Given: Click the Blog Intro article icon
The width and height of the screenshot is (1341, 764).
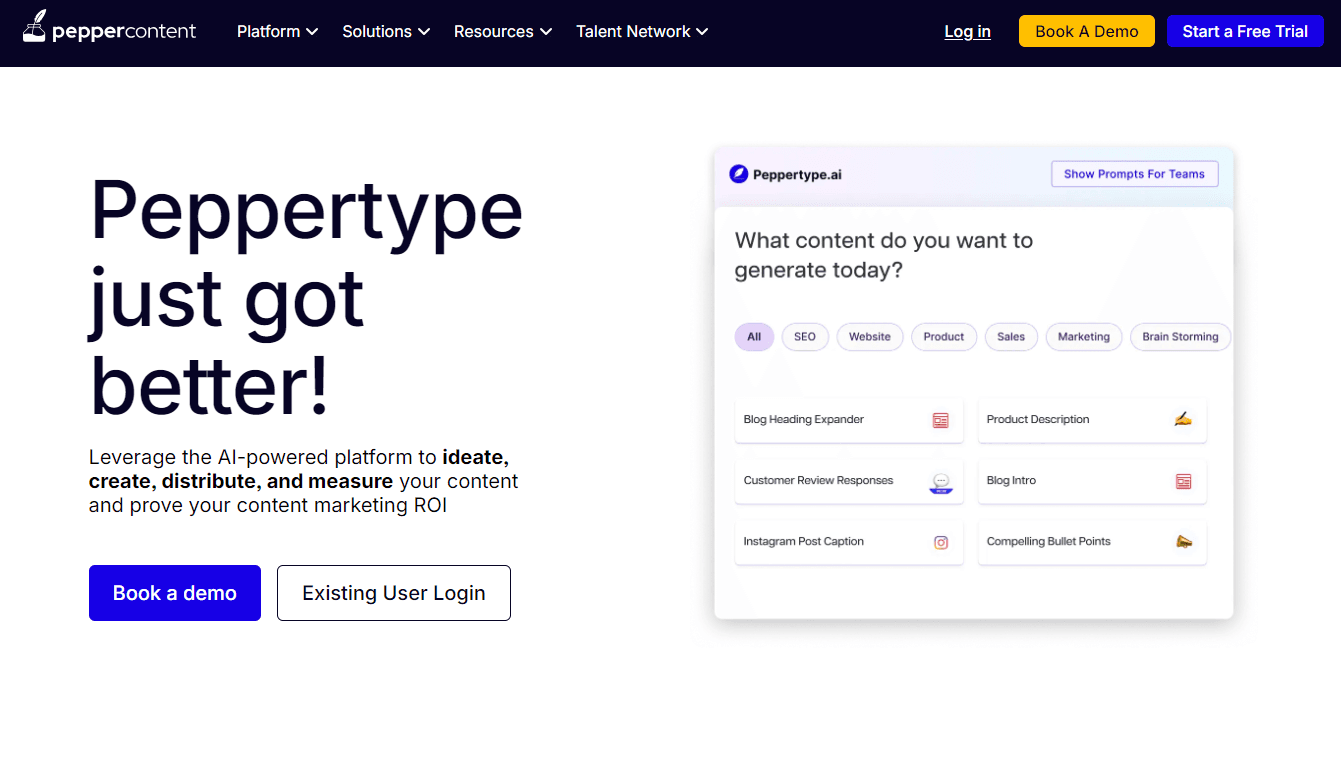Looking at the screenshot, I should tap(1183, 481).
